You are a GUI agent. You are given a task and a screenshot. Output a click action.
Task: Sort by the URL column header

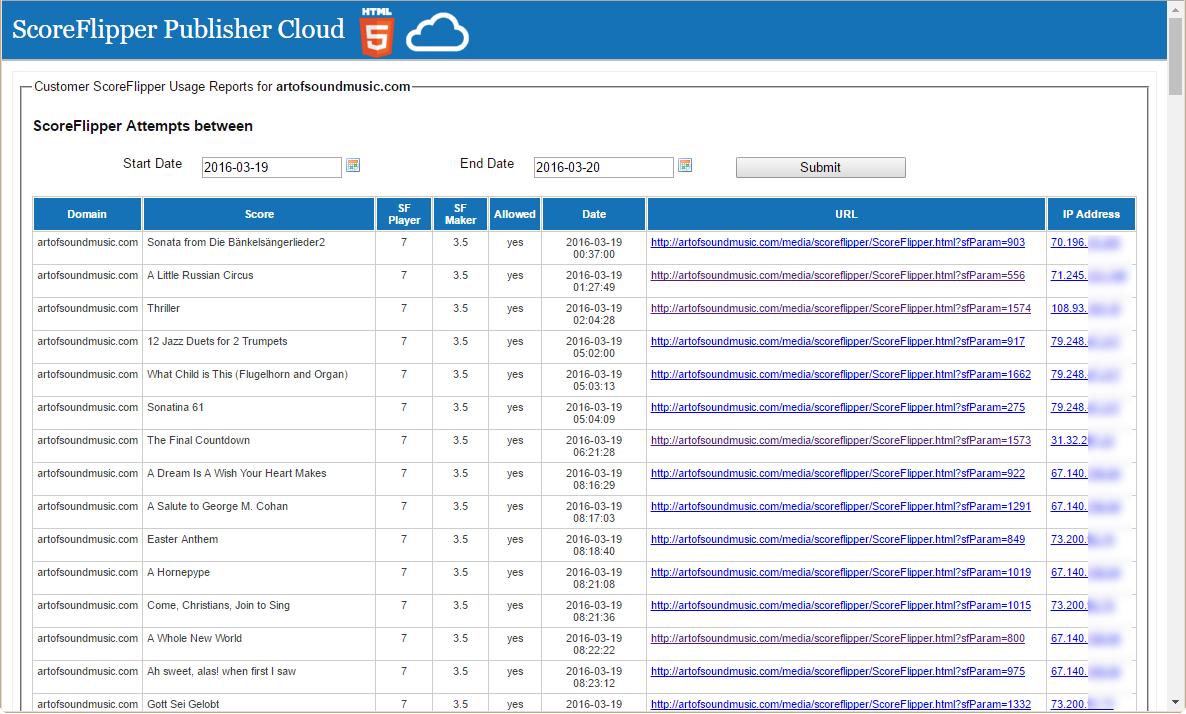tap(846, 214)
